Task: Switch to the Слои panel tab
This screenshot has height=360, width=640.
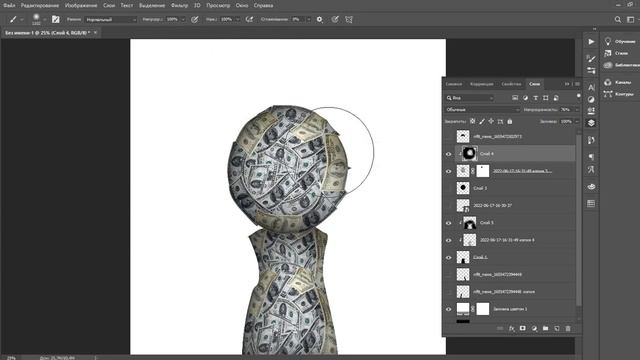Action: pos(534,84)
